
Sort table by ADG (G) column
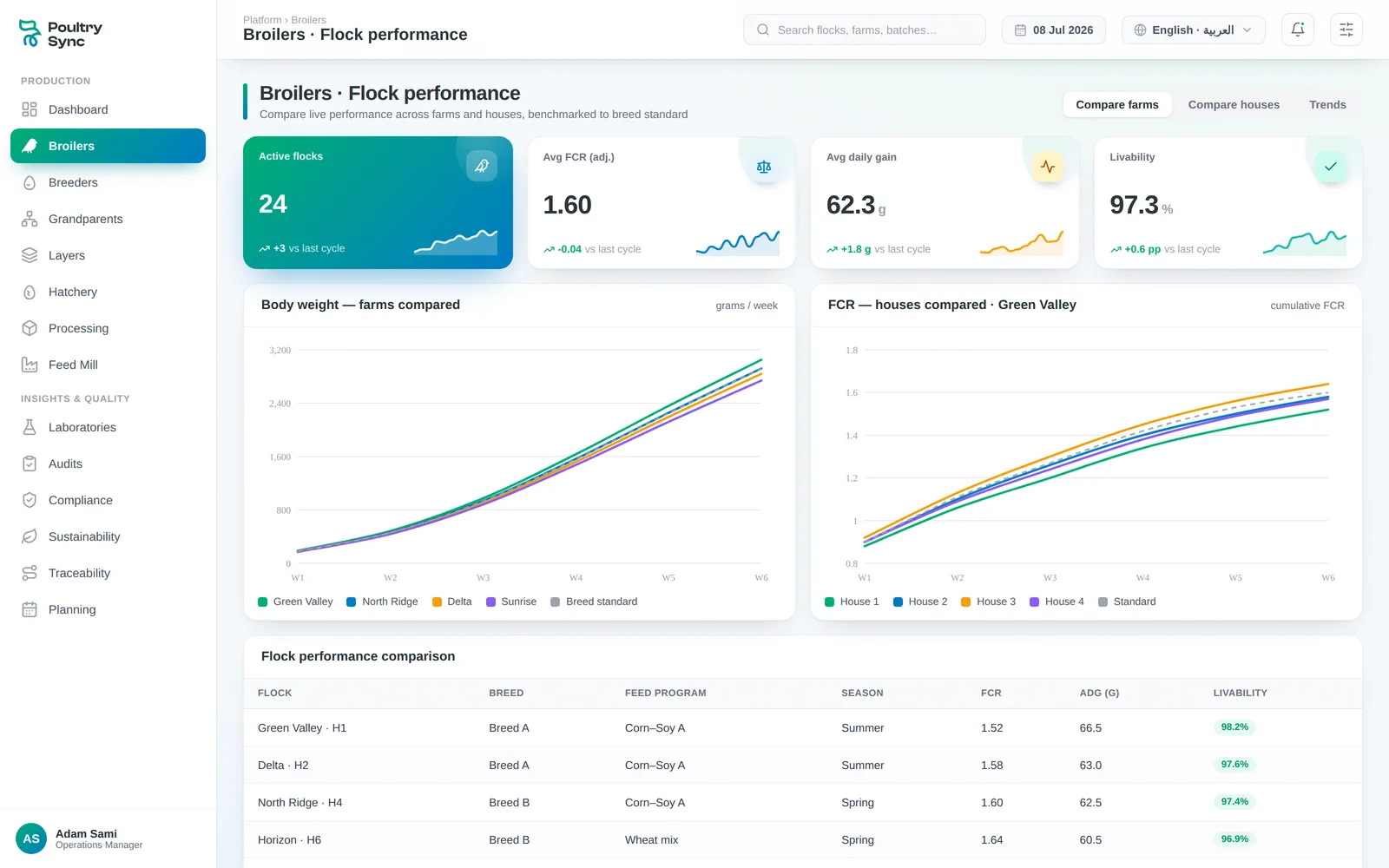pos(1099,693)
